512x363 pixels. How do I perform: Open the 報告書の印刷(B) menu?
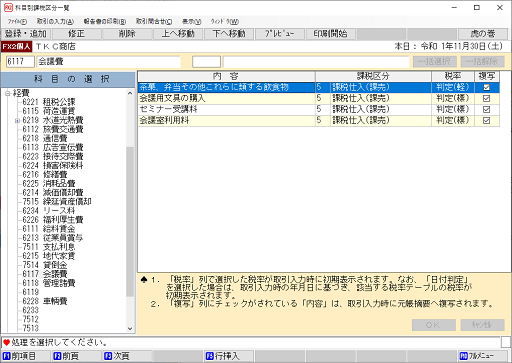click(x=105, y=22)
